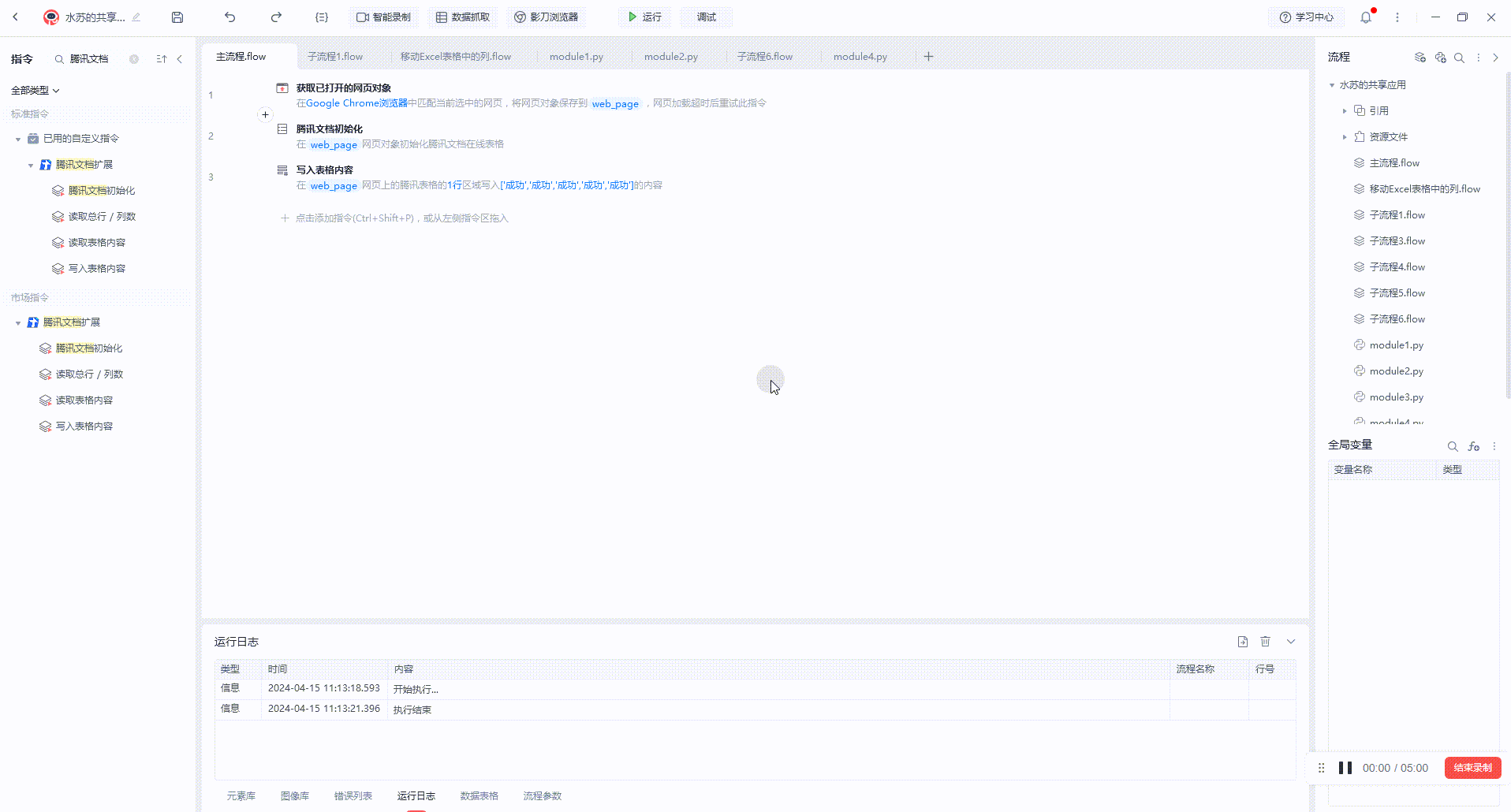Screen dimensions: 1511x812
Task: Click the command search field 腾讯文档
Action: [89, 59]
